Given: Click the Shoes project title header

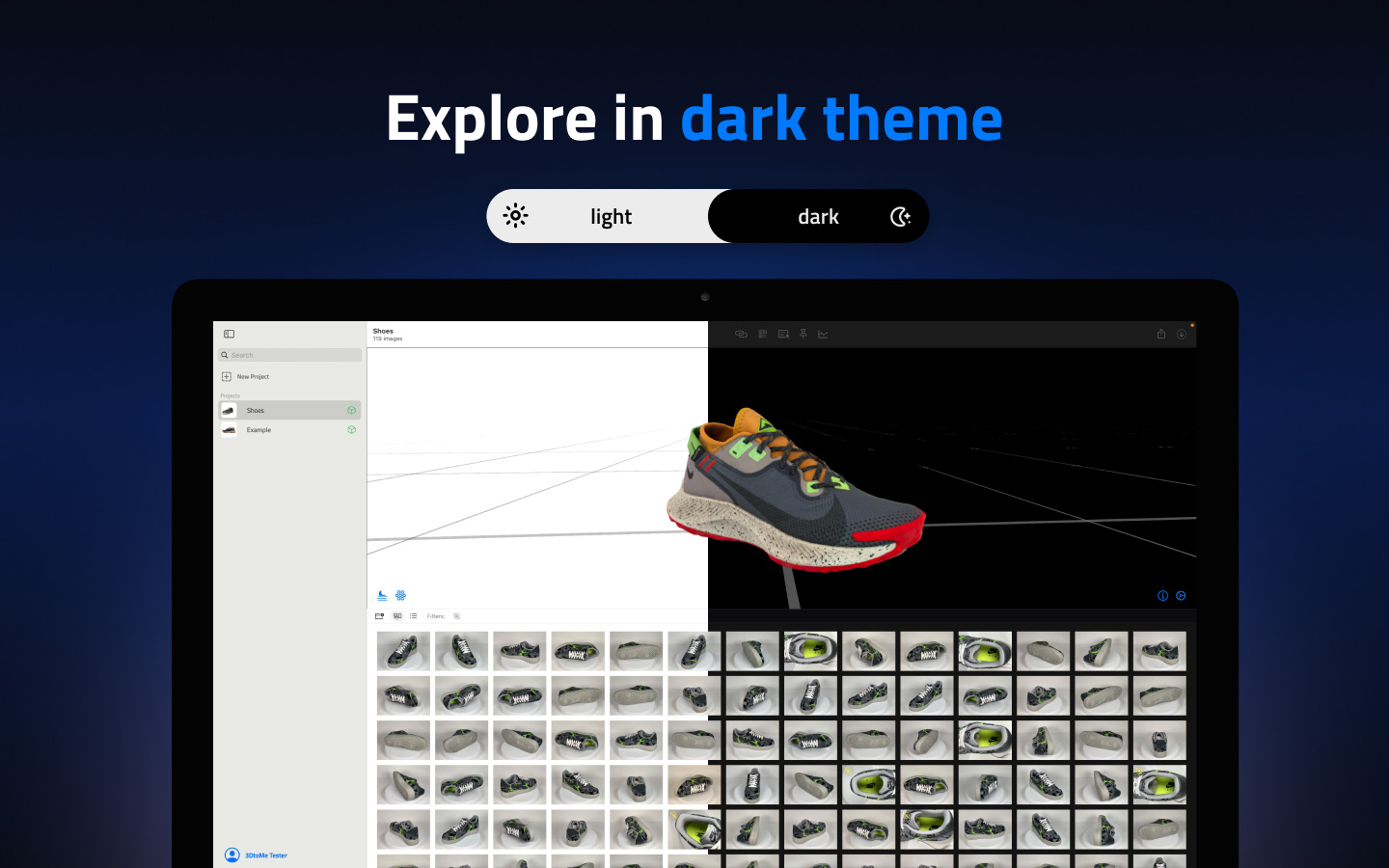Looking at the screenshot, I should click(x=383, y=331).
